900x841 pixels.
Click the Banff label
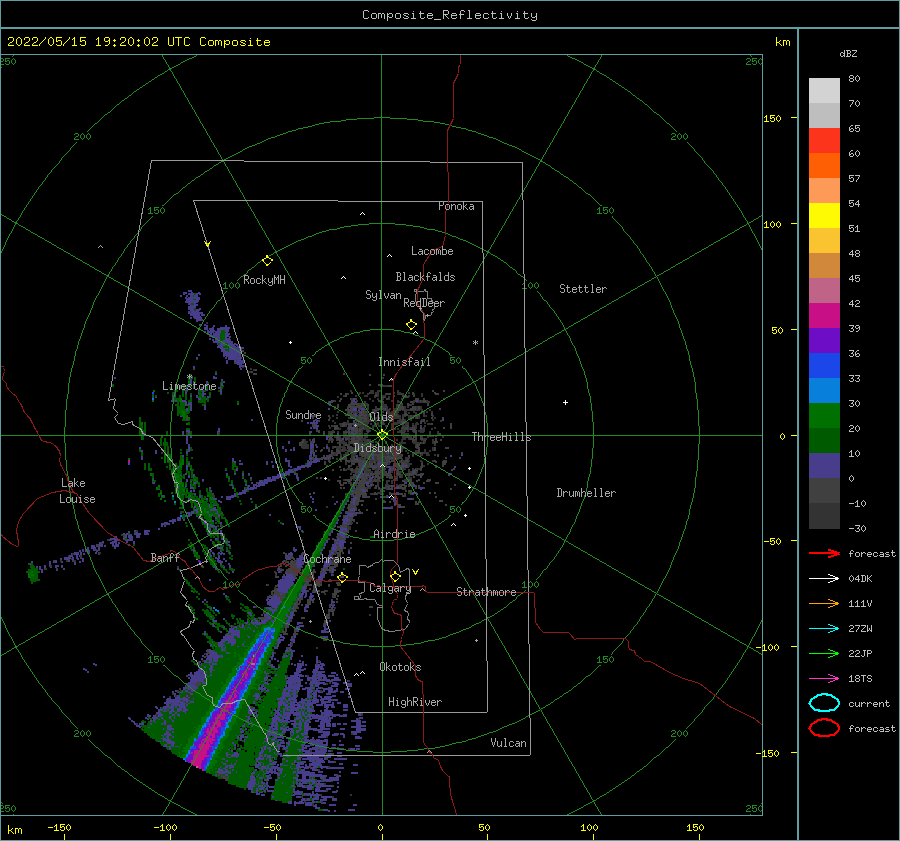[165, 557]
